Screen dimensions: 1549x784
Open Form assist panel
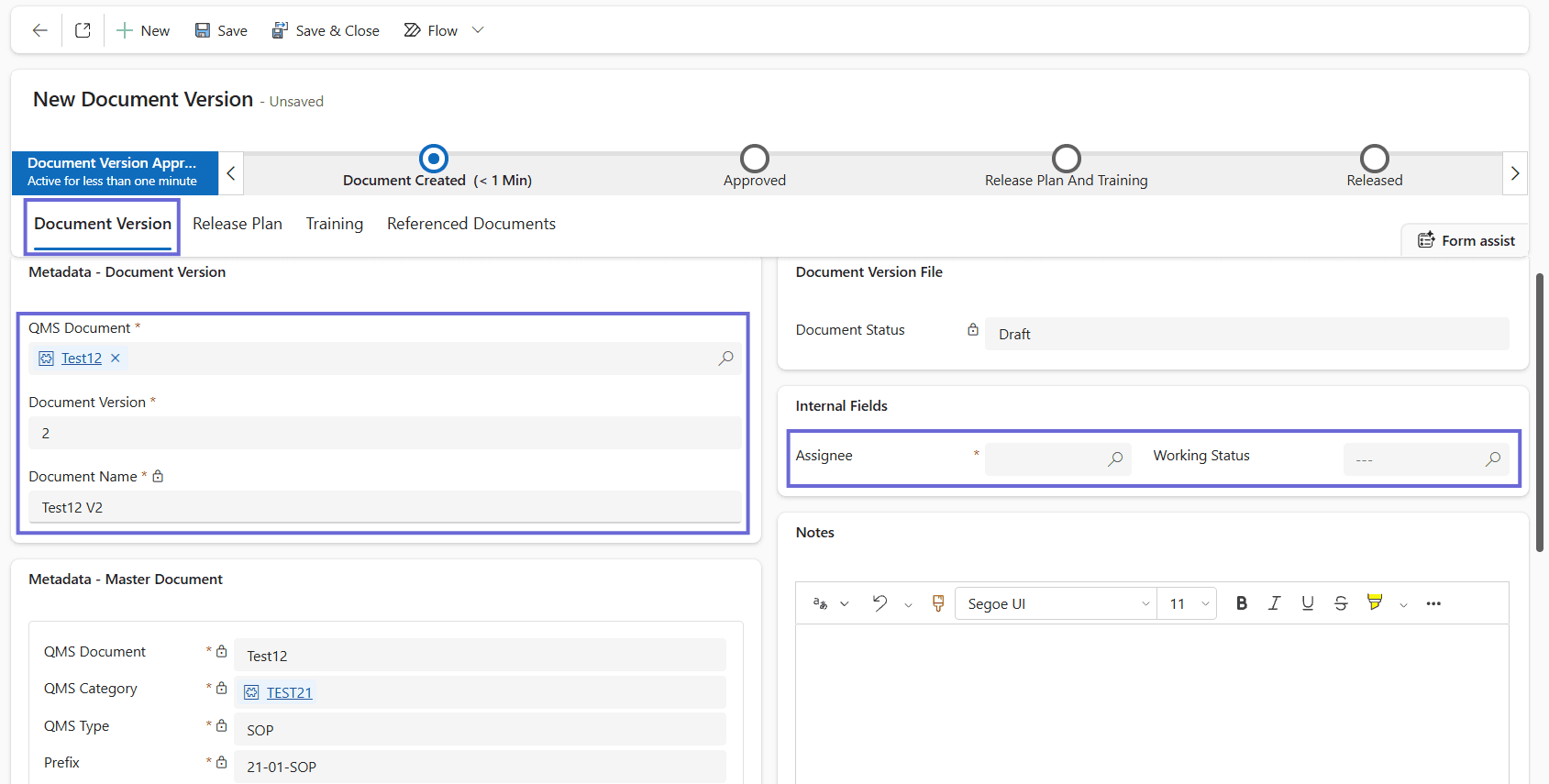1466,240
